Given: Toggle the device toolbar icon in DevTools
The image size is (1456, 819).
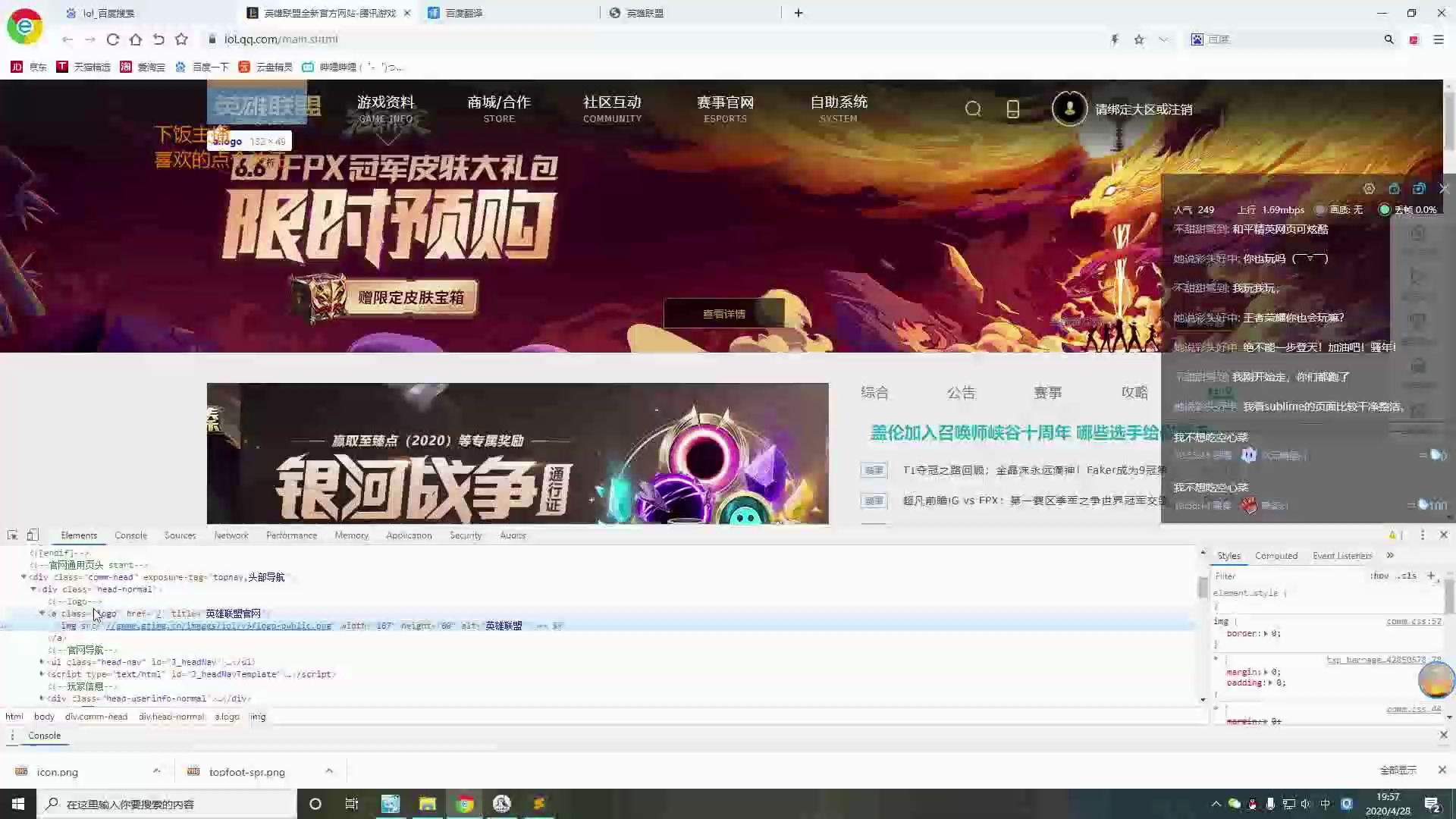Looking at the screenshot, I should (33, 535).
